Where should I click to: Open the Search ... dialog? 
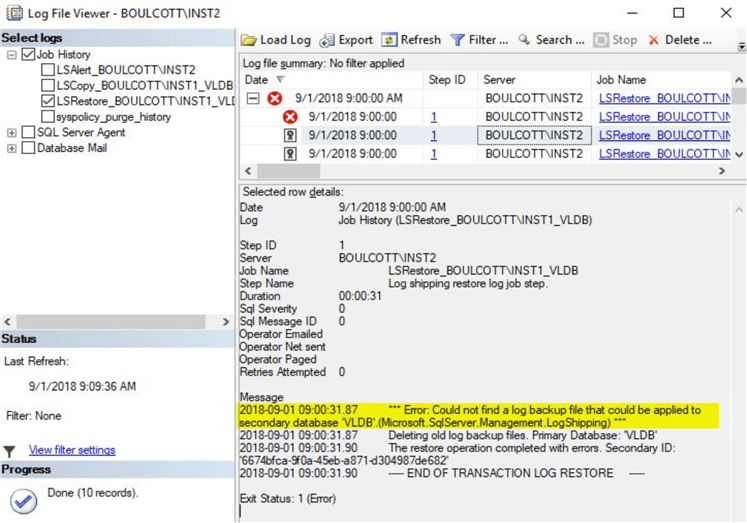pyautogui.click(x=560, y=40)
